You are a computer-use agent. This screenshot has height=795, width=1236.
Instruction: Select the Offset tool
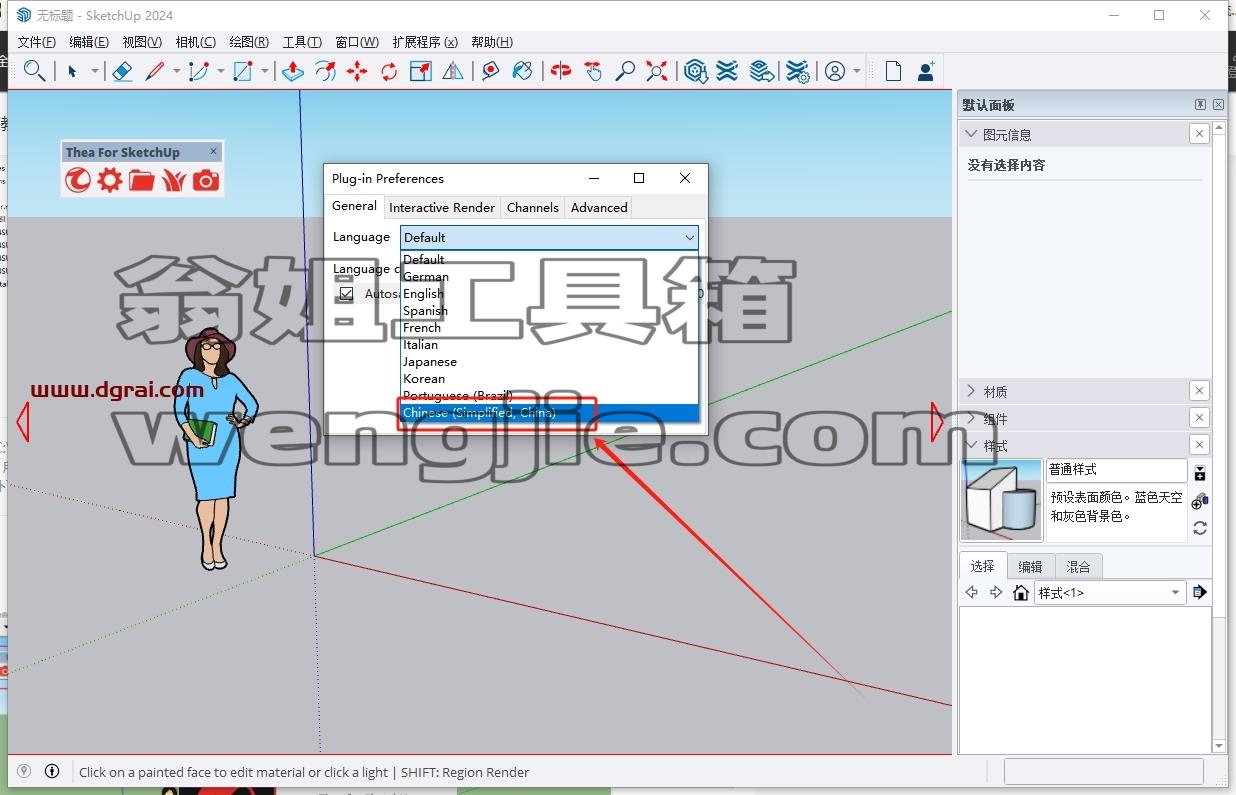pos(325,71)
